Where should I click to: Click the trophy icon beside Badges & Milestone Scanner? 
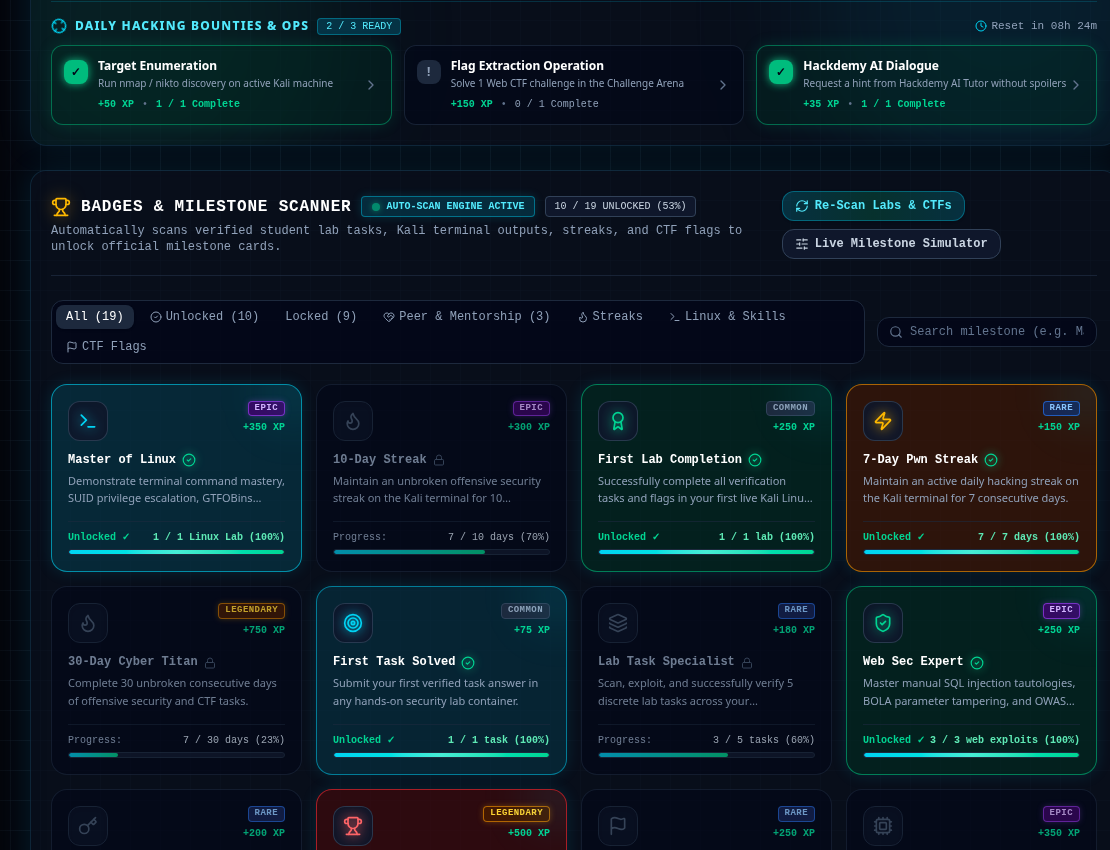pyautogui.click(x=61, y=207)
